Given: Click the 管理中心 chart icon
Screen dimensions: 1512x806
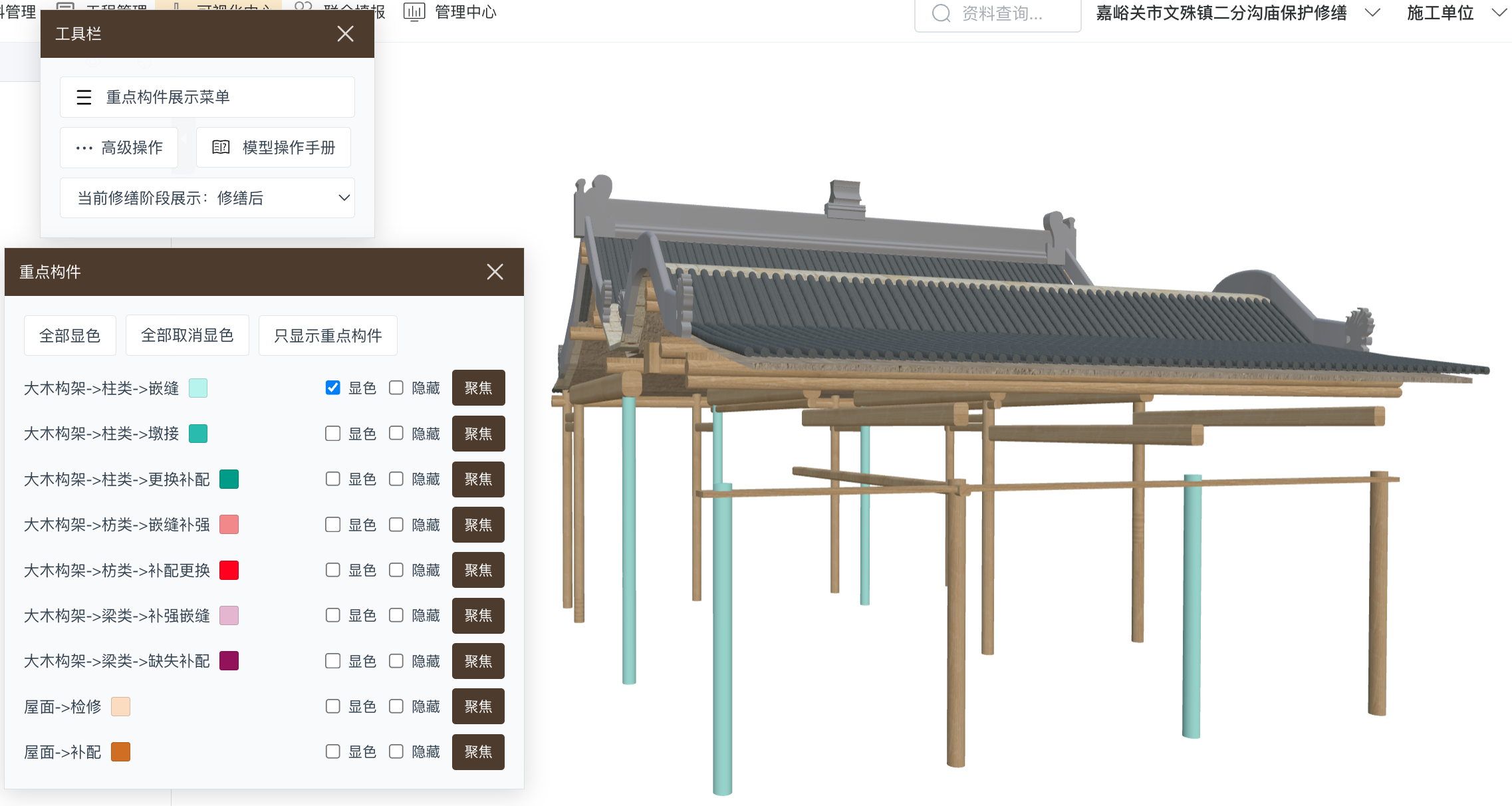Looking at the screenshot, I should (x=414, y=12).
